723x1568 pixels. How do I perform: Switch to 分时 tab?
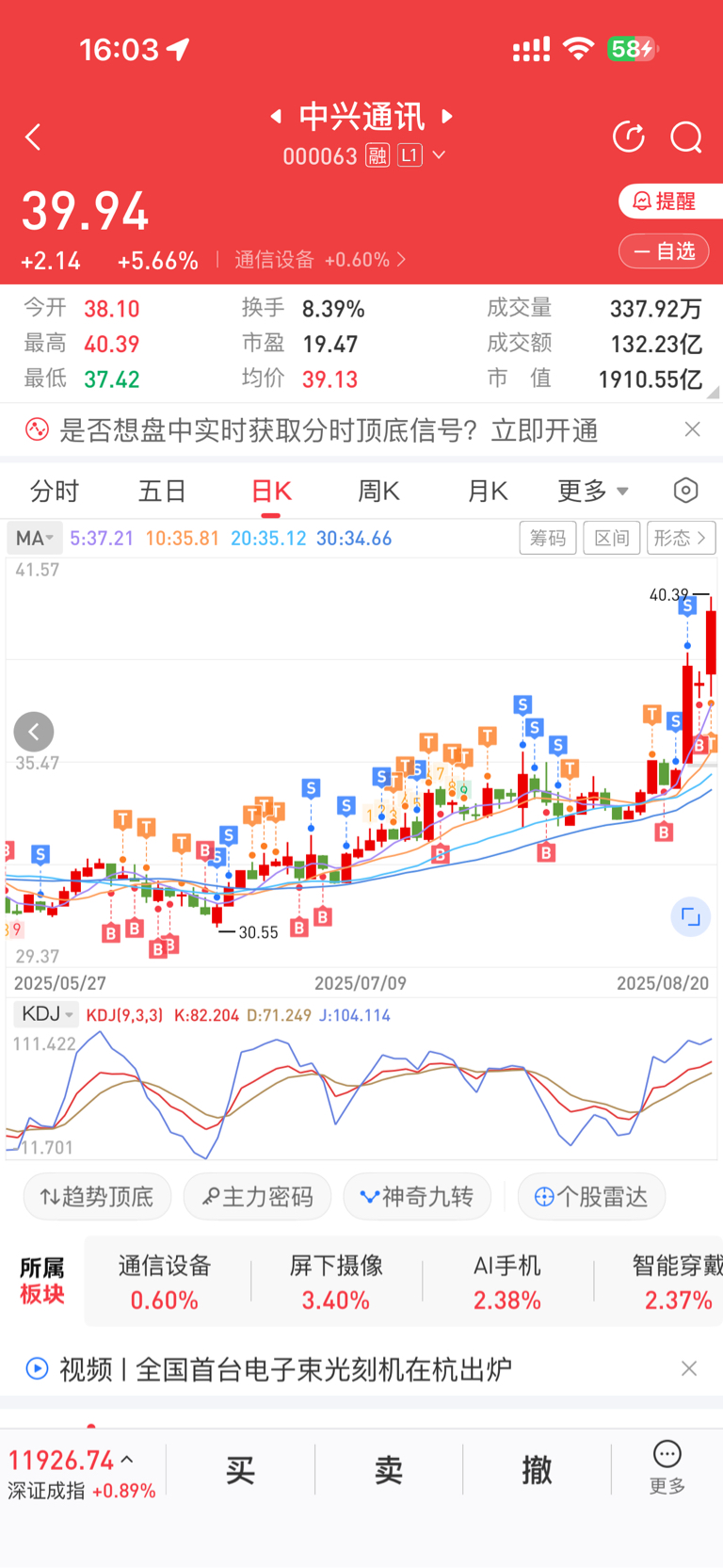coord(55,491)
